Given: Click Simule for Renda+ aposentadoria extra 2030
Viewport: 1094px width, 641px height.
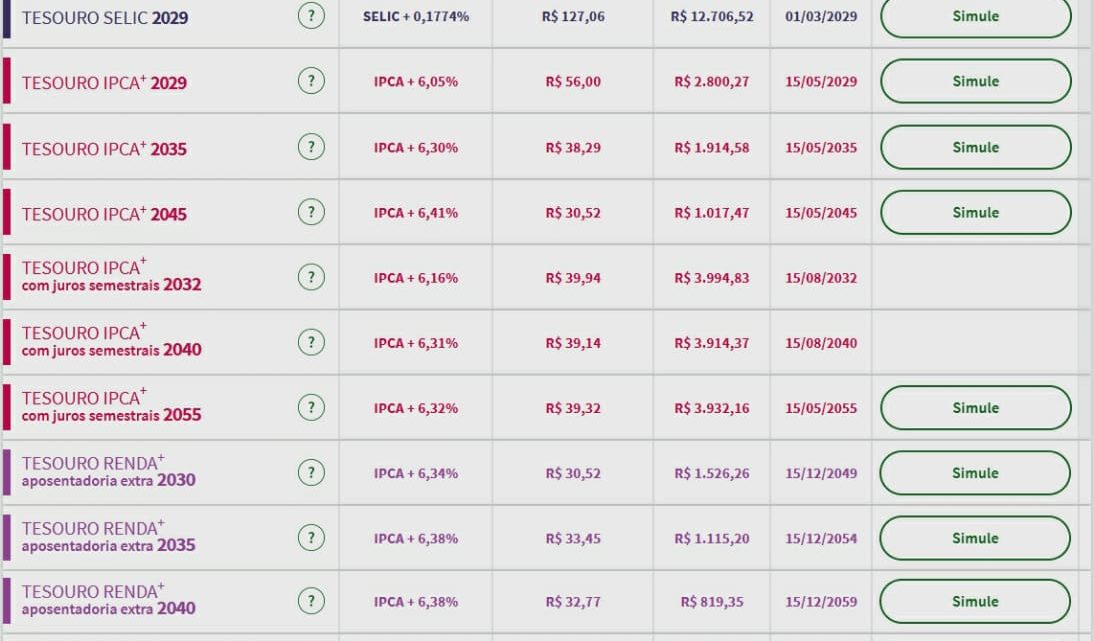Looking at the screenshot, I should pos(975,473).
